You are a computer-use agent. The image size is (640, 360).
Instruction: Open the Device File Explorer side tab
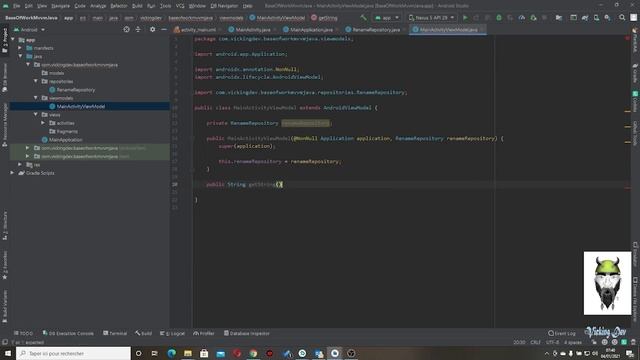click(x=635, y=300)
